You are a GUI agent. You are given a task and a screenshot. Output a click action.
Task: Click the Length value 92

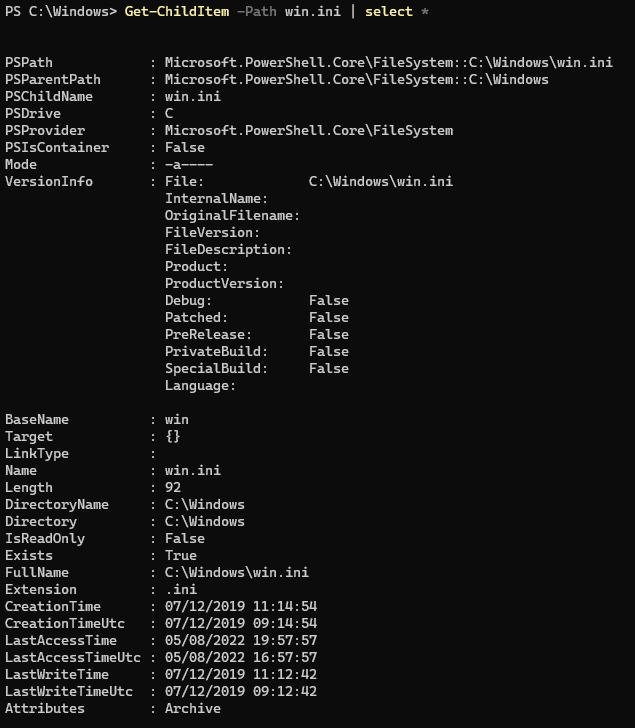point(173,488)
